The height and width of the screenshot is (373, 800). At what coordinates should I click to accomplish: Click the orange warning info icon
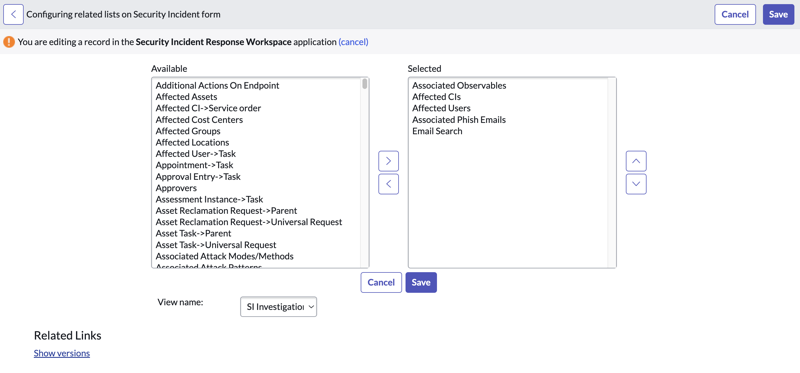pos(9,42)
